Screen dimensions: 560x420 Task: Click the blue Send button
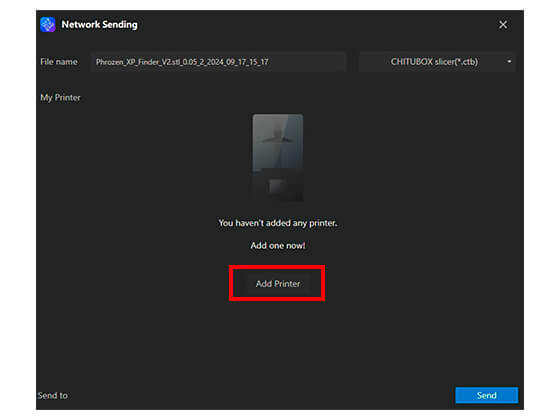[x=486, y=395]
